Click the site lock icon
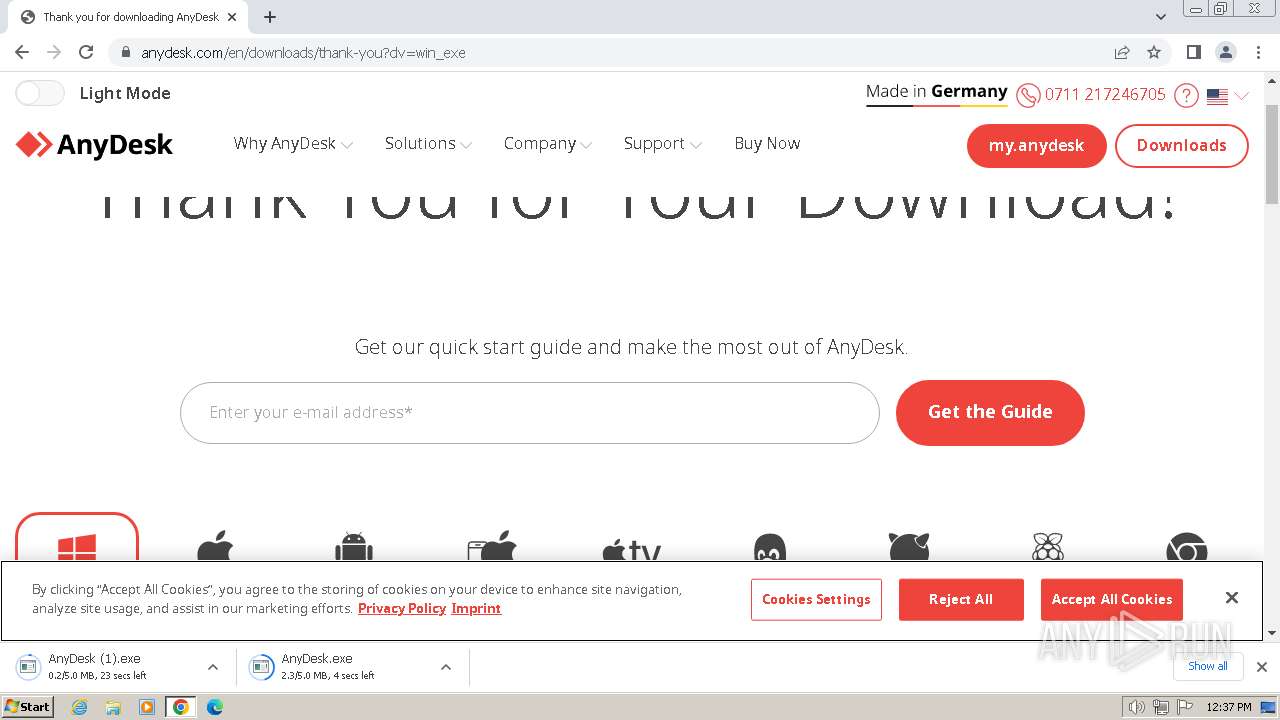 click(x=126, y=52)
